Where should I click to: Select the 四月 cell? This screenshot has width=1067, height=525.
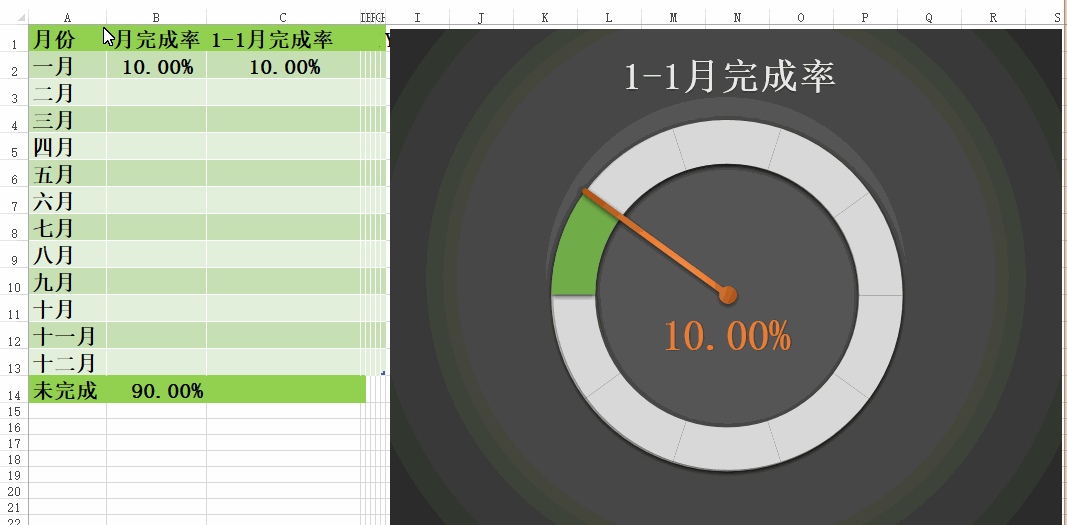coord(67,147)
